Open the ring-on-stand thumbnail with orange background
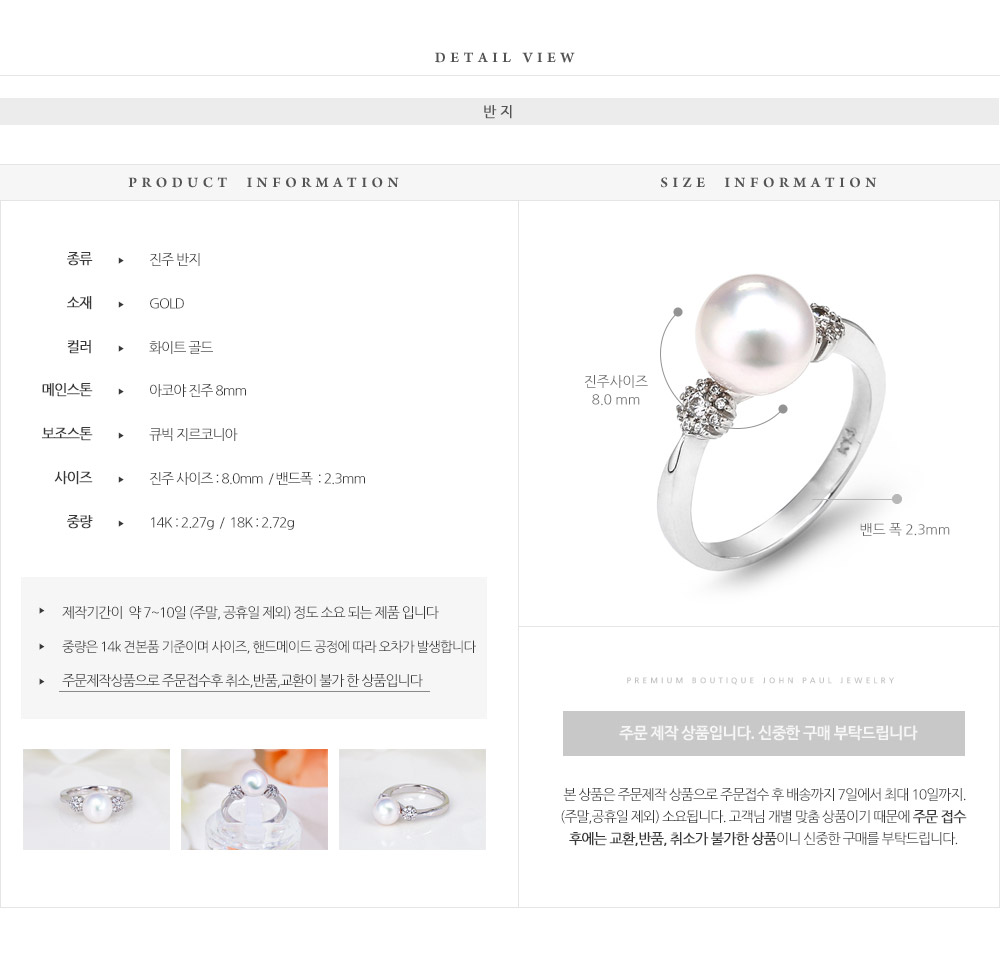Viewport: 1000px width, 958px height. point(254,799)
